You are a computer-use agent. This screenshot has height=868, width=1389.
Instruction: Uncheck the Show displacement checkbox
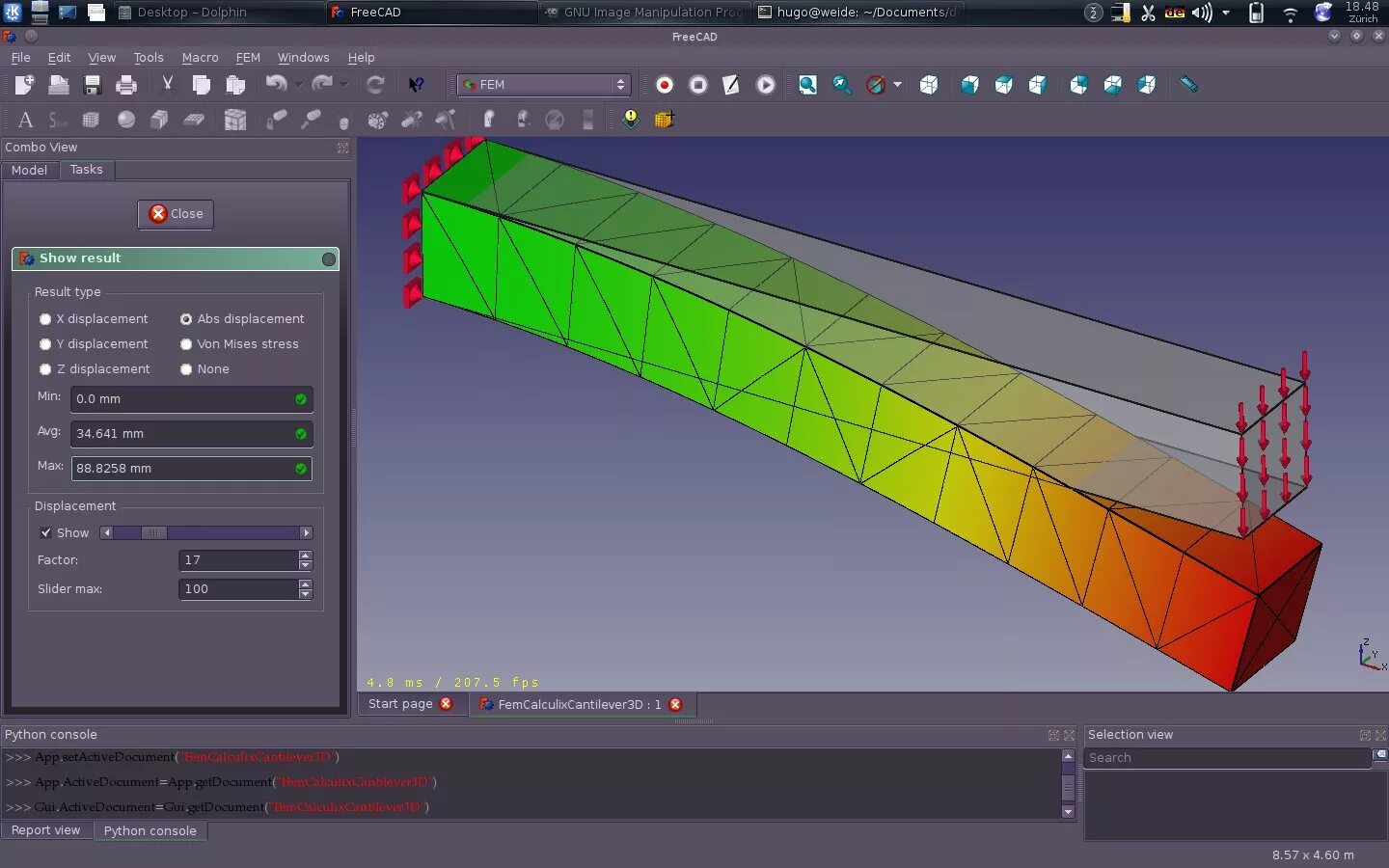coord(45,533)
